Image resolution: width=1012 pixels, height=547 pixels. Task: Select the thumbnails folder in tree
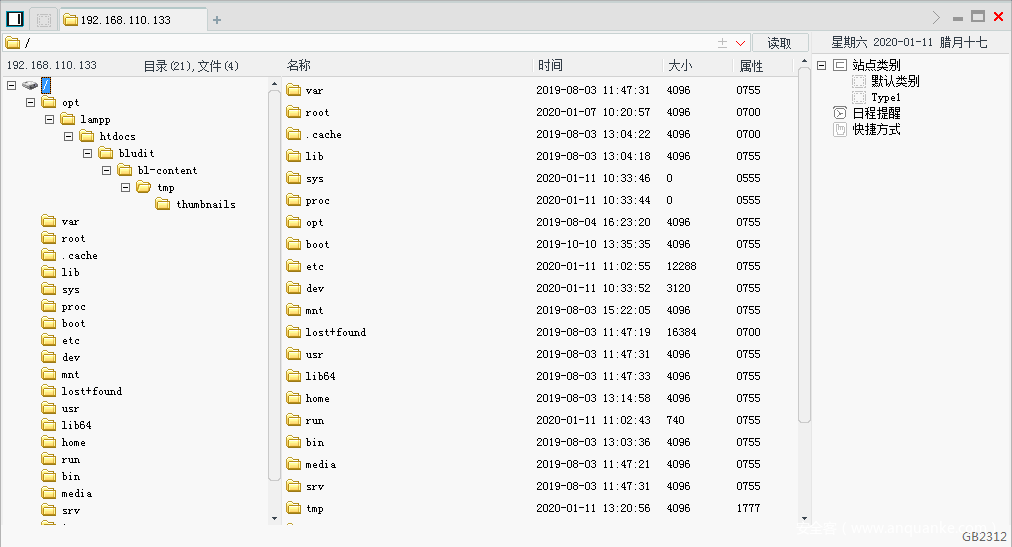click(x=205, y=204)
